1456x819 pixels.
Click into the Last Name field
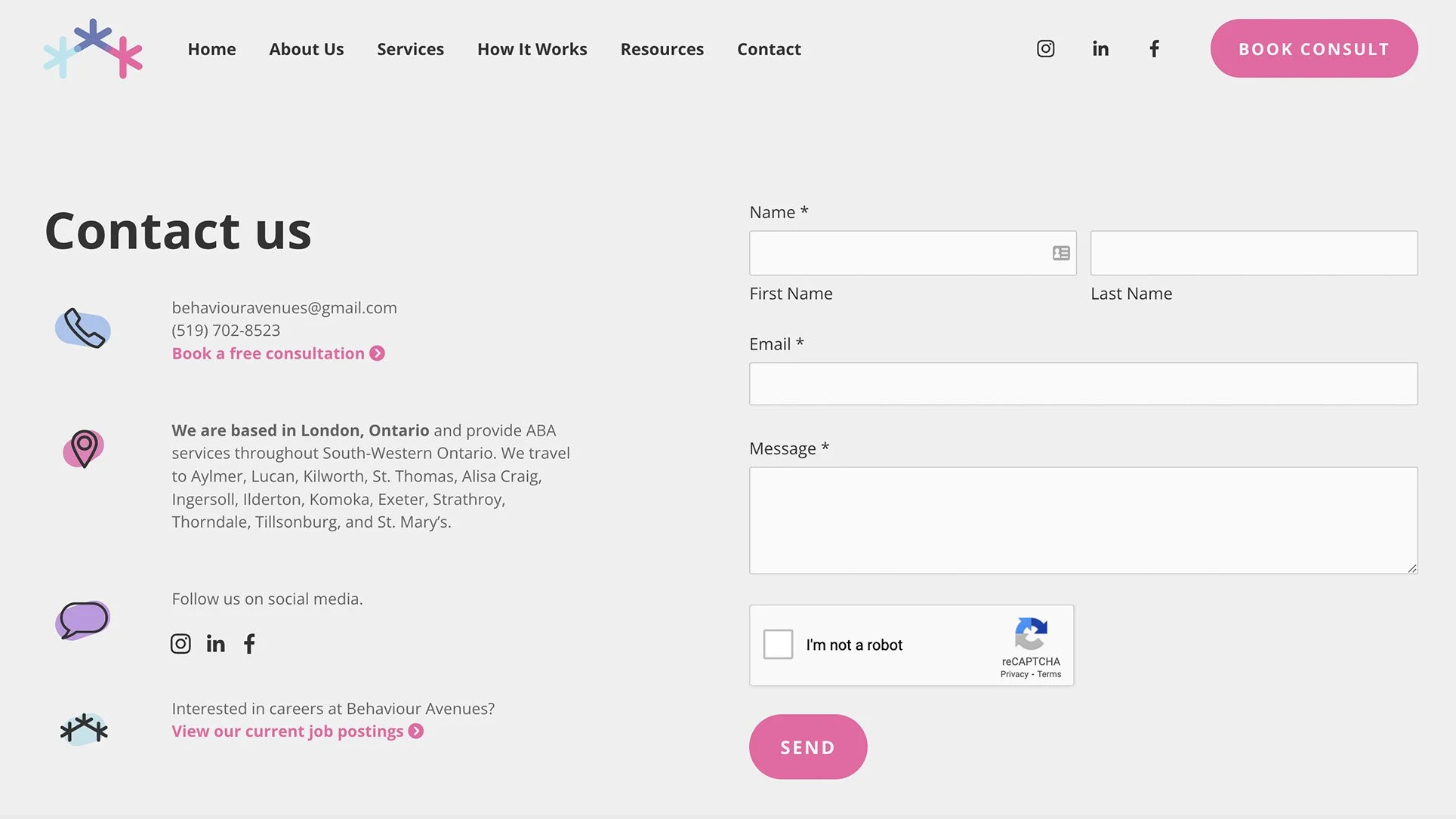(1254, 254)
